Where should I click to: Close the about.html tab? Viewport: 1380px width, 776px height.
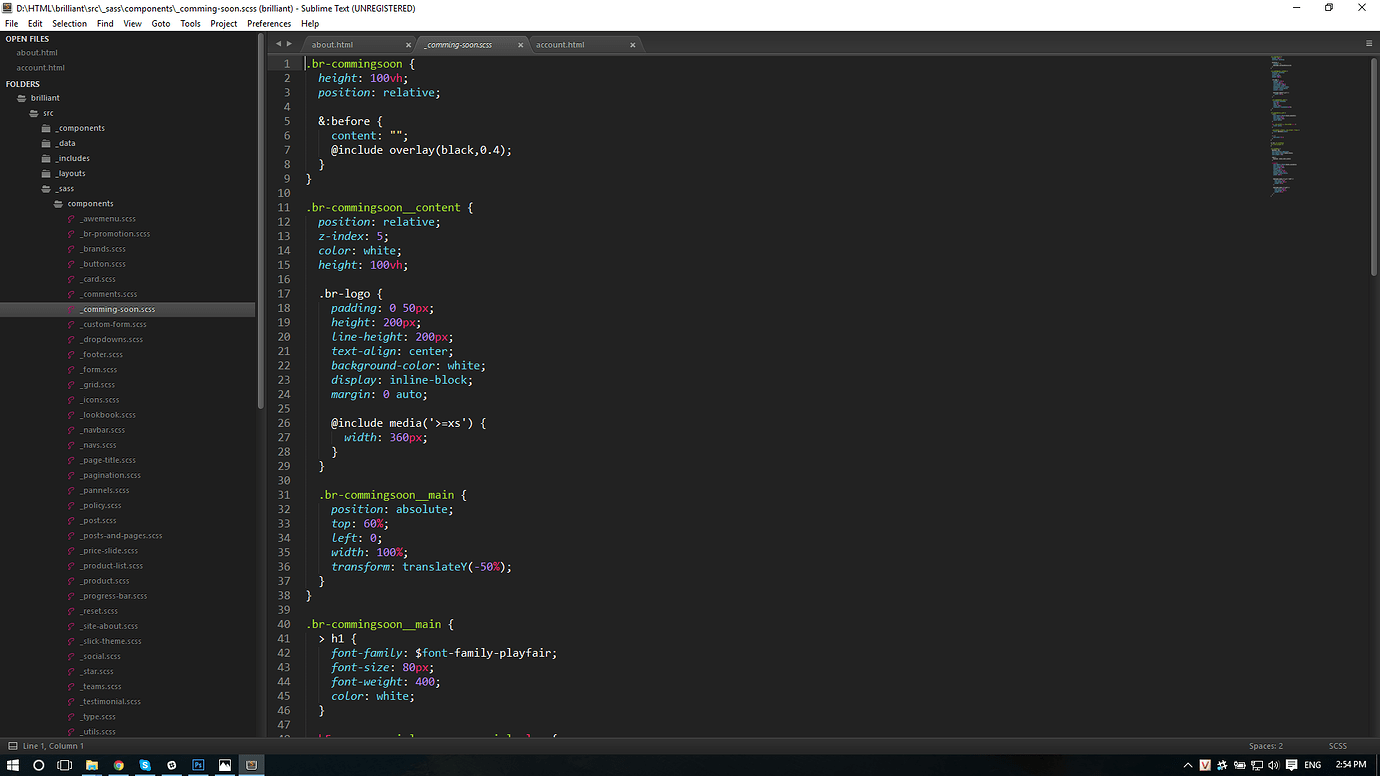[408, 45]
